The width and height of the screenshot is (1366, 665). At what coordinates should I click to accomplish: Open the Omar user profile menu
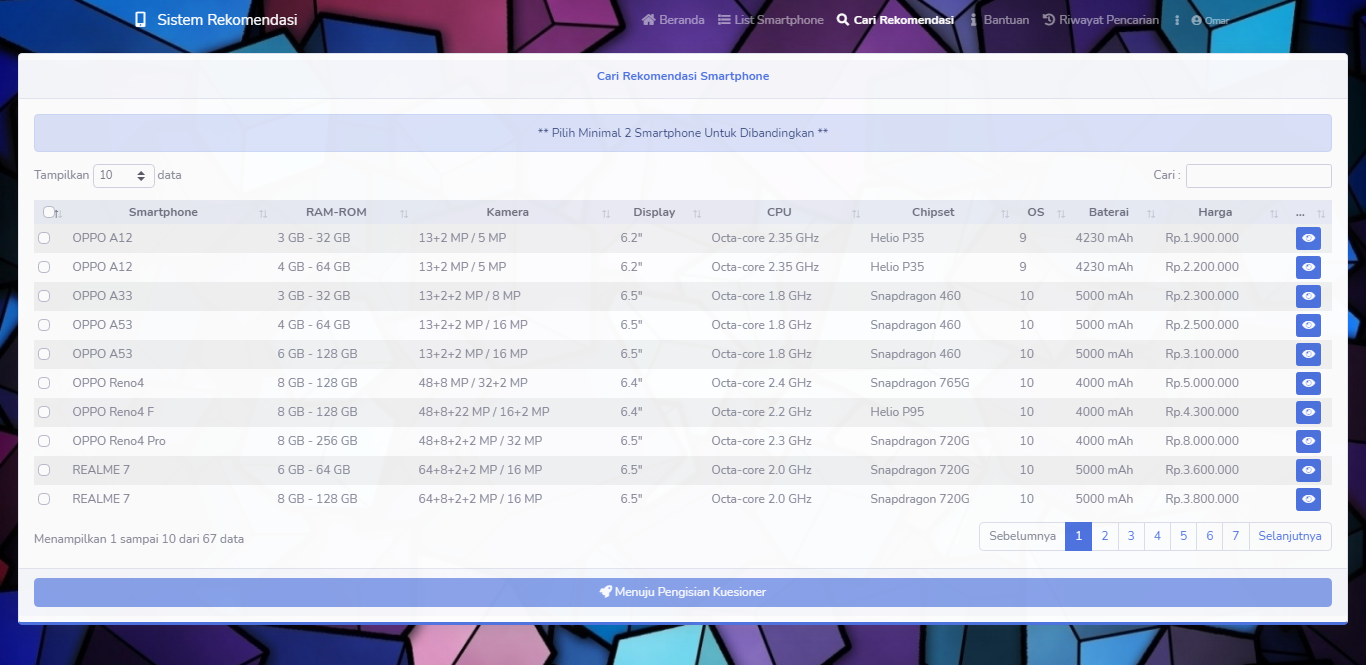[x=1210, y=20]
